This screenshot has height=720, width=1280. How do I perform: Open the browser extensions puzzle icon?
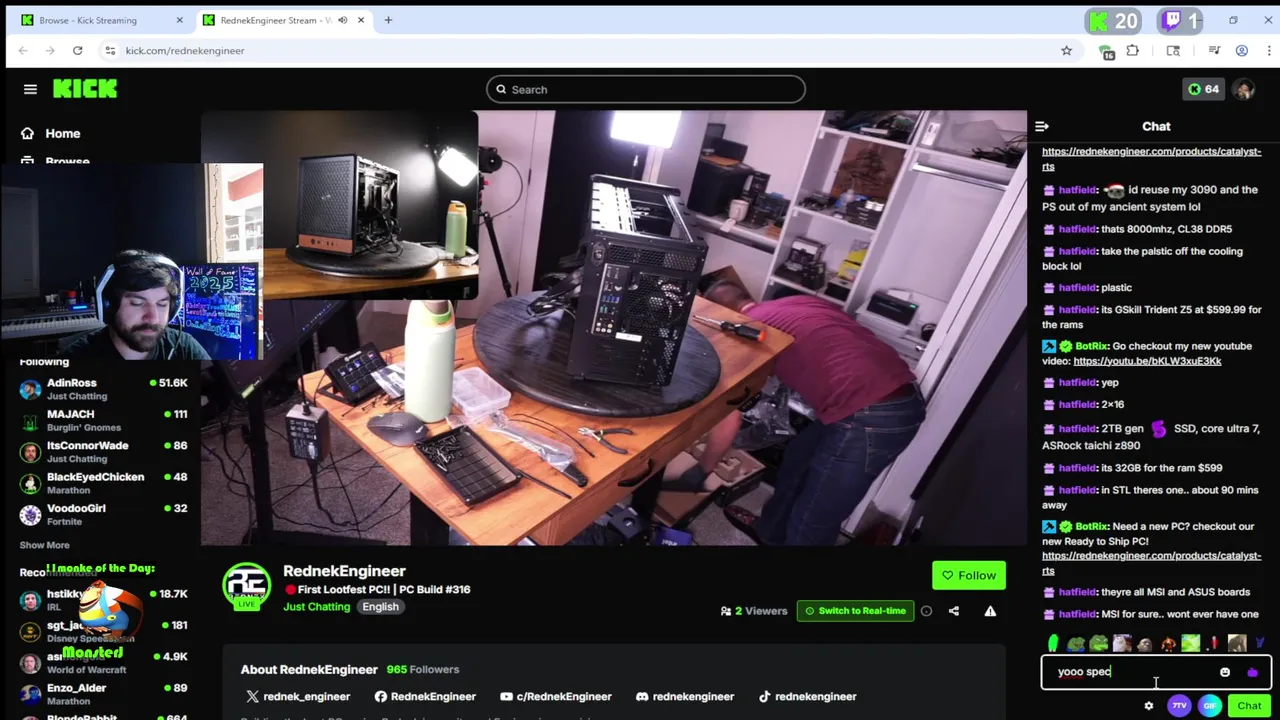point(1133,50)
